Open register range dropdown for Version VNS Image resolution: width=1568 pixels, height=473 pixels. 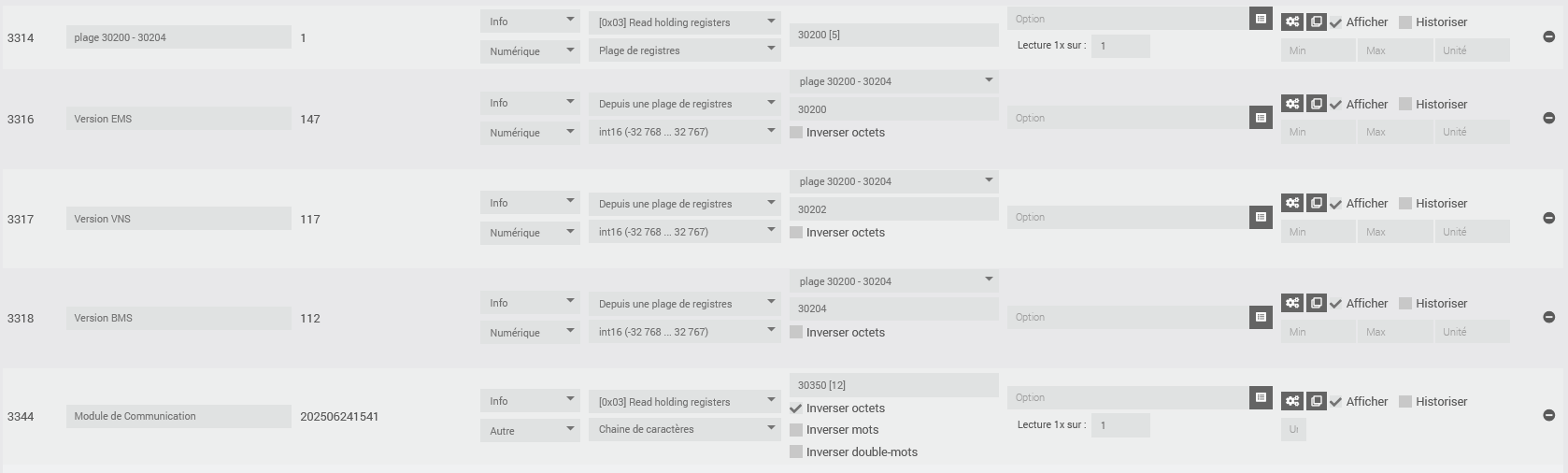click(x=893, y=181)
